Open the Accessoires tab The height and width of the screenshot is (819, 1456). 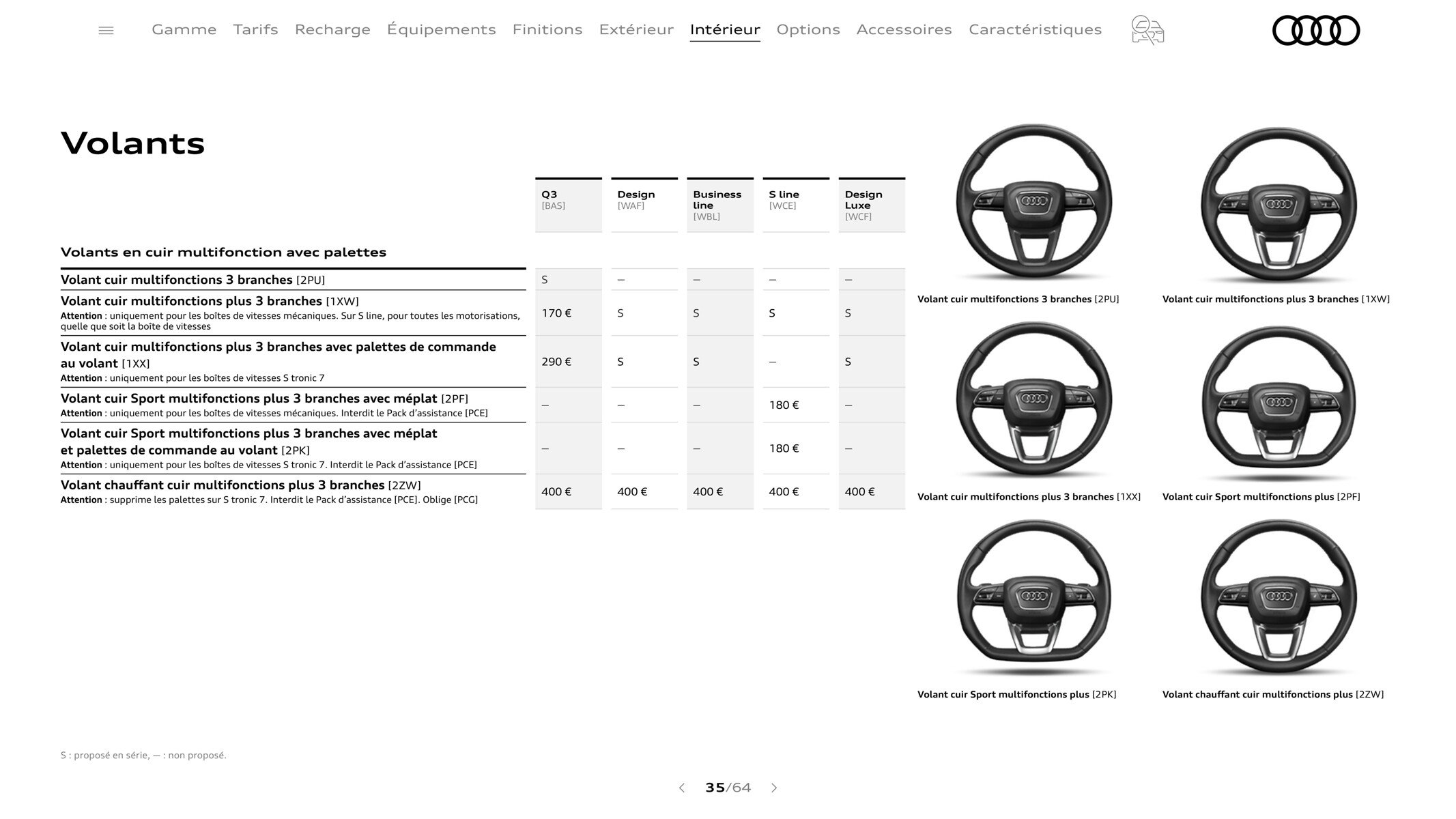point(904,29)
